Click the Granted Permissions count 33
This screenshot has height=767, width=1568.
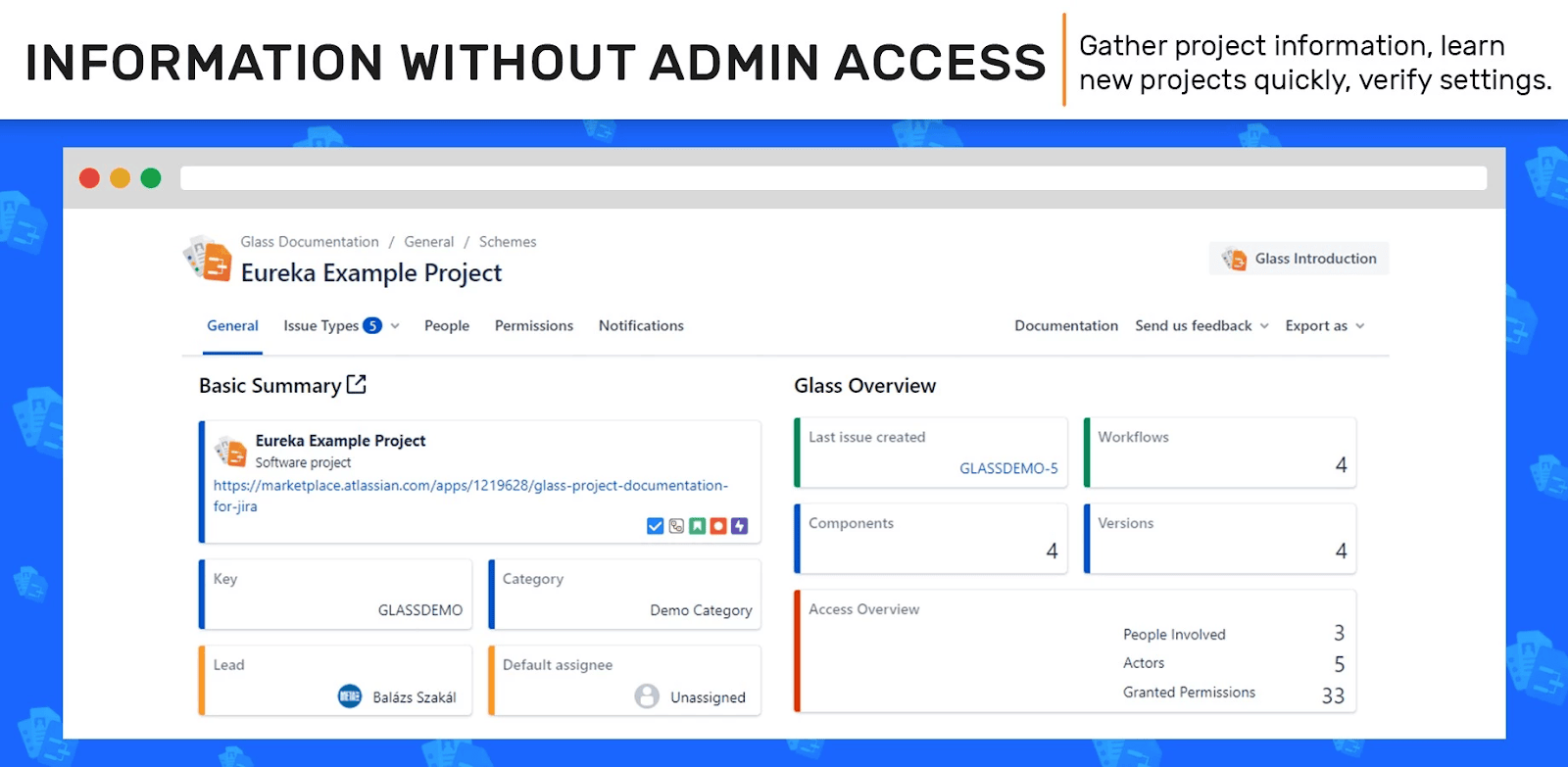coord(1333,695)
